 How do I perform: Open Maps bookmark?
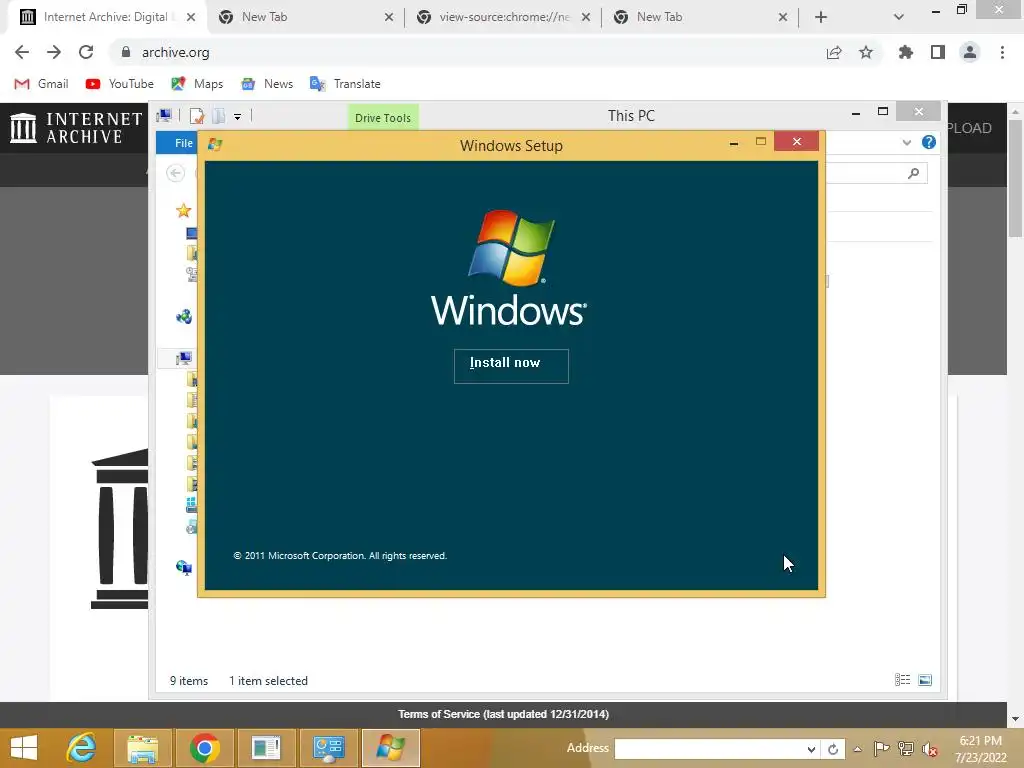click(197, 84)
